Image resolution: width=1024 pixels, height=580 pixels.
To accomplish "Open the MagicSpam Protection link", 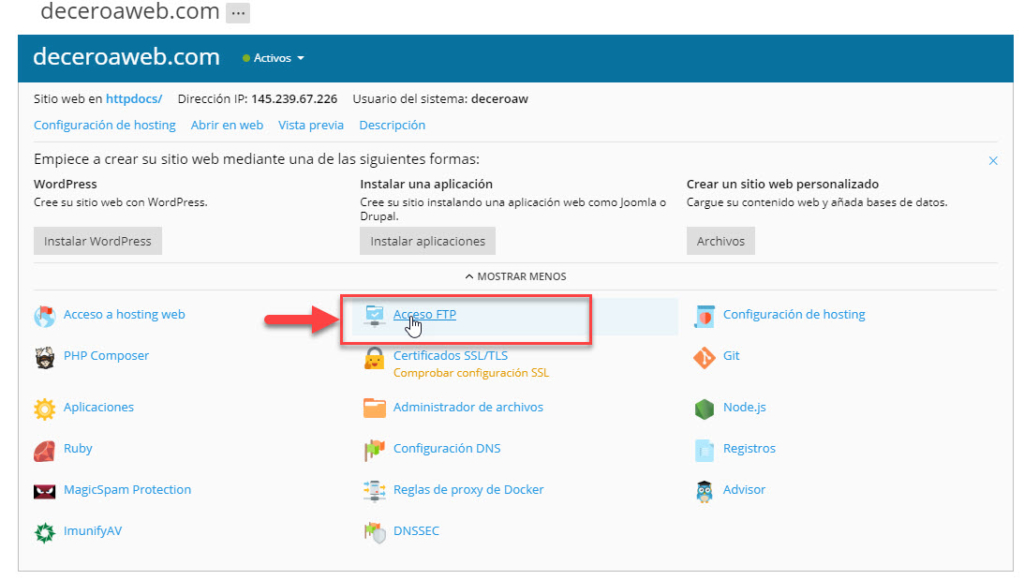I will (127, 489).
